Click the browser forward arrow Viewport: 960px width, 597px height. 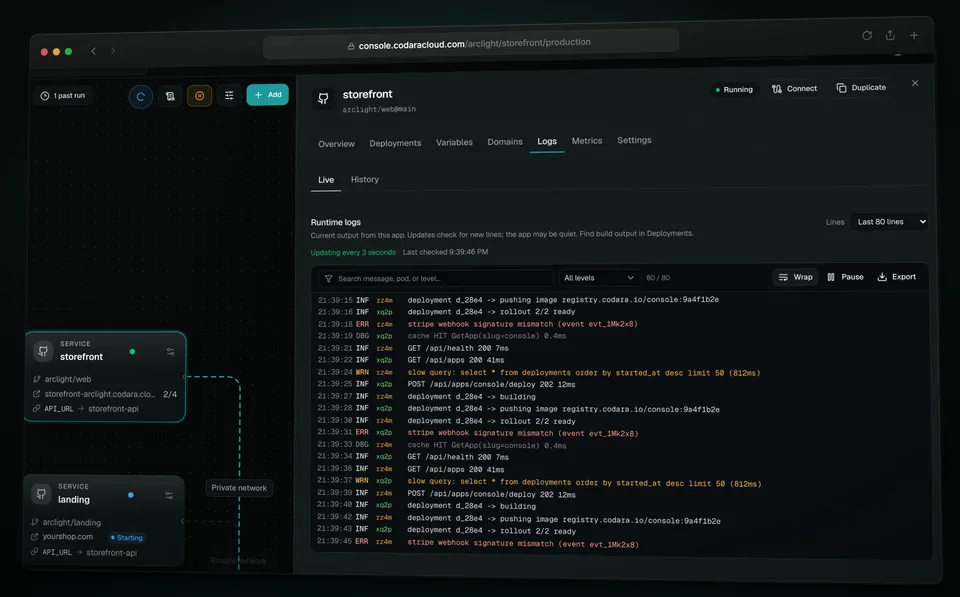point(113,51)
